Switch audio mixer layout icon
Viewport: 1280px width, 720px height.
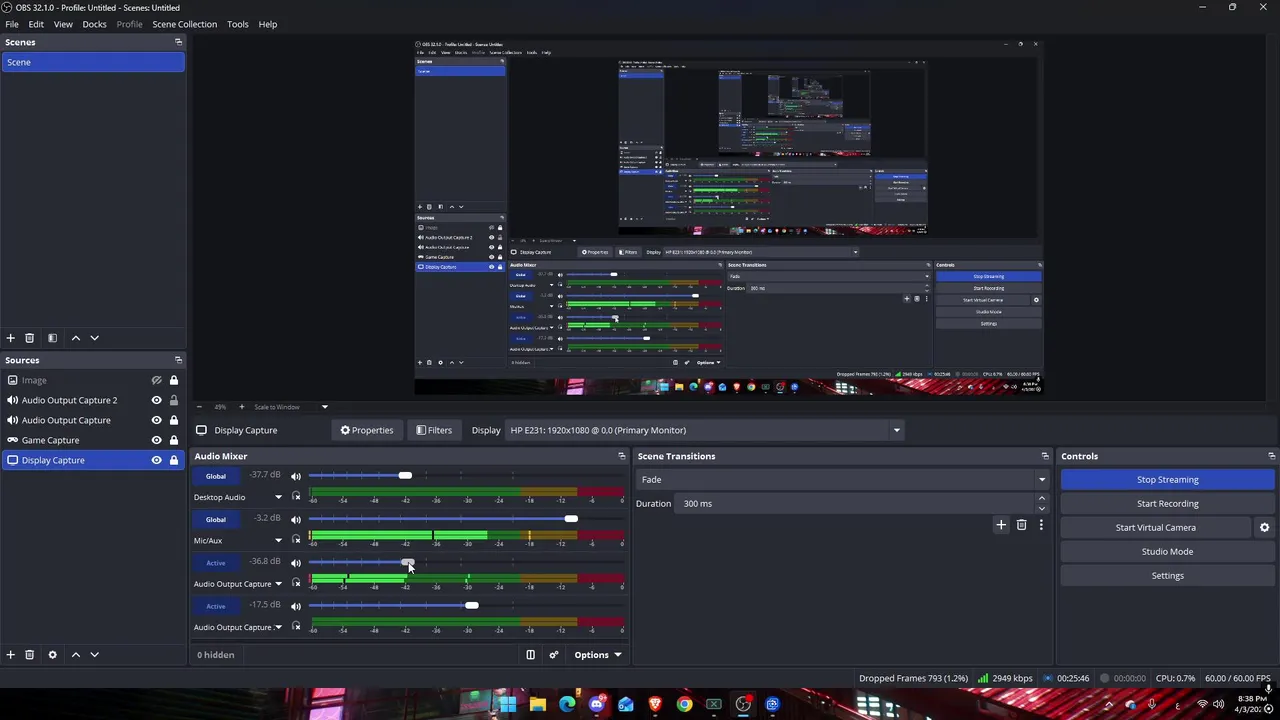pos(531,655)
